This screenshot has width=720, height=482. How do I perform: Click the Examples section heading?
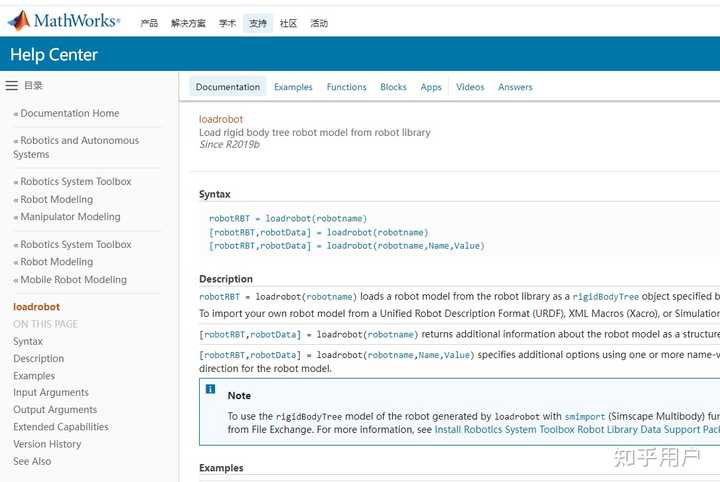coord(221,468)
